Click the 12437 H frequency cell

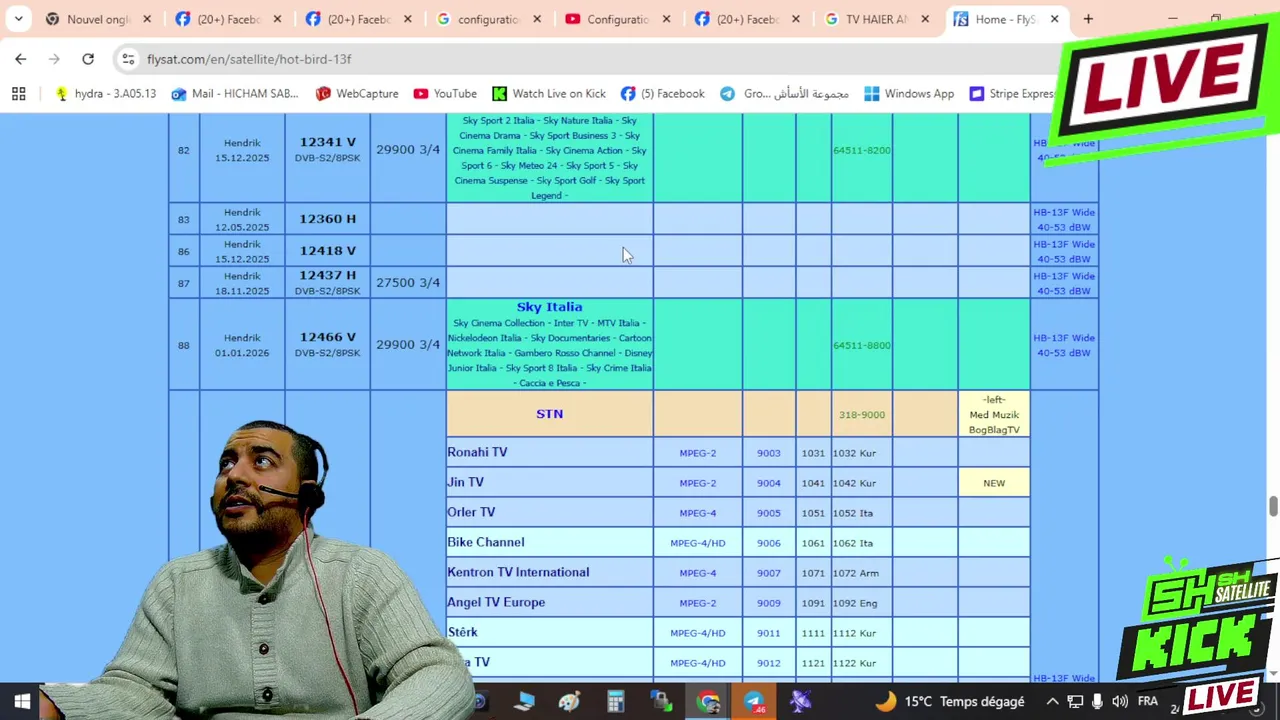click(x=327, y=282)
